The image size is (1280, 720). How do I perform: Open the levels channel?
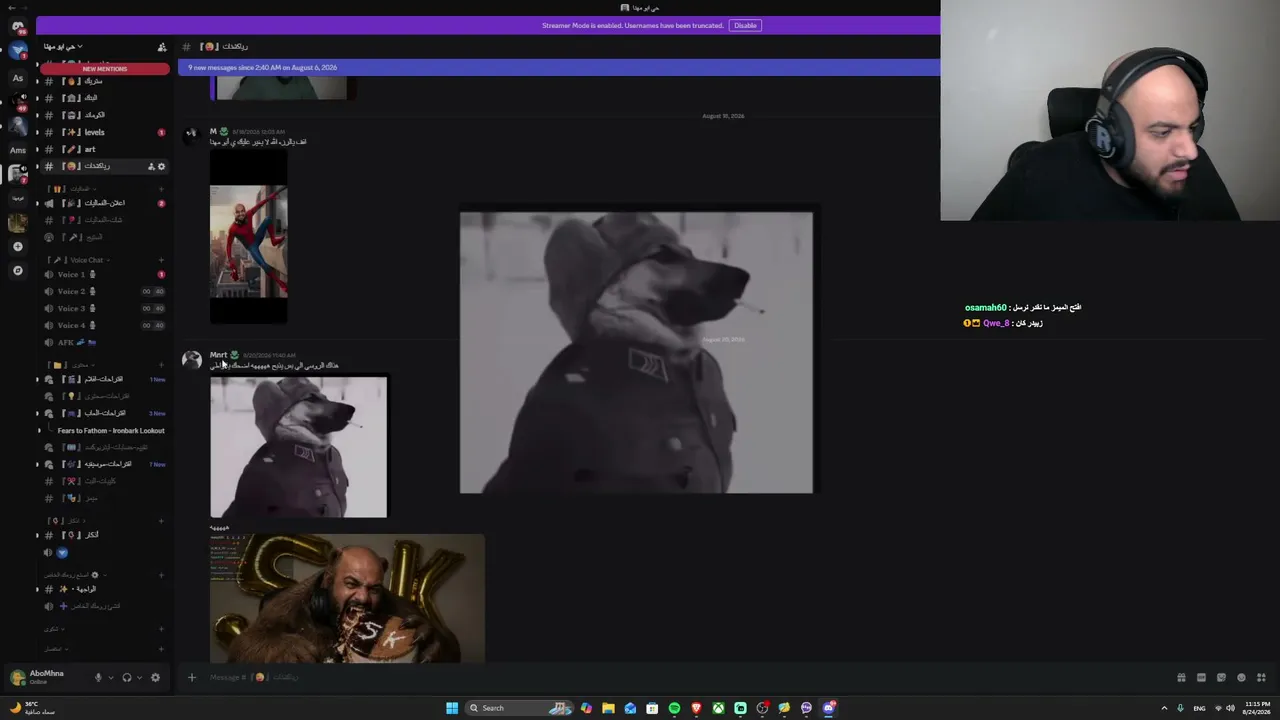104,132
